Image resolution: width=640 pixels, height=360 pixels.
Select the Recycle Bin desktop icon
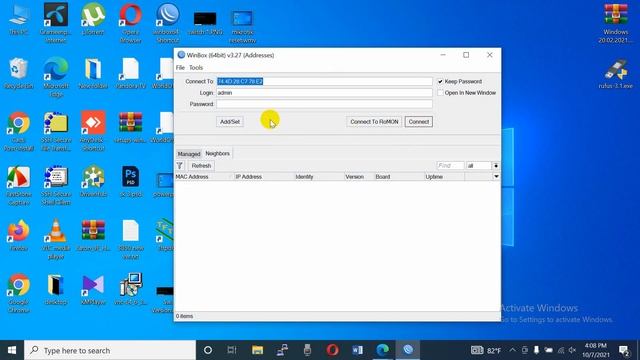(18, 73)
